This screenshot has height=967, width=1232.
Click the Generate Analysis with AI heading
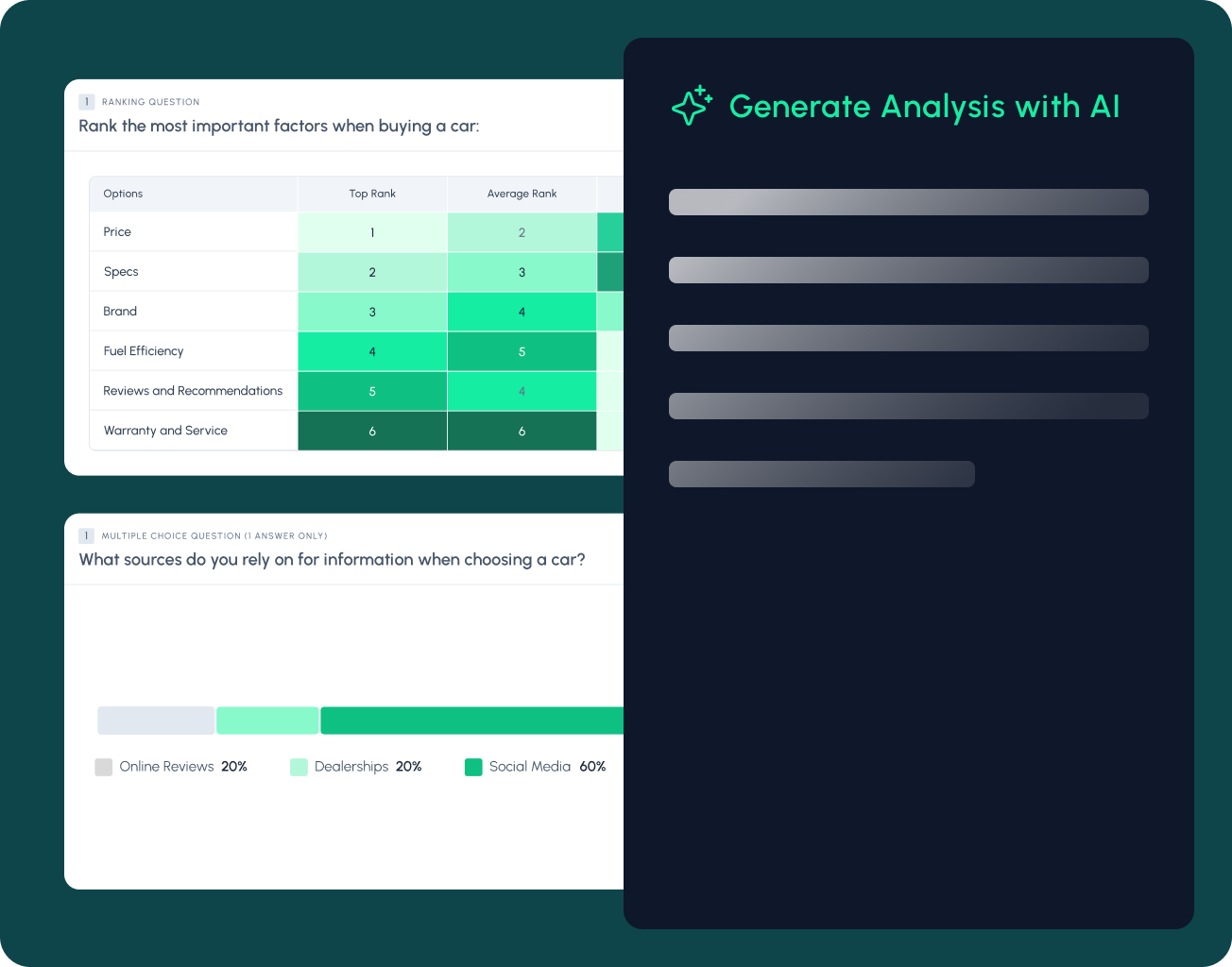pos(924,107)
